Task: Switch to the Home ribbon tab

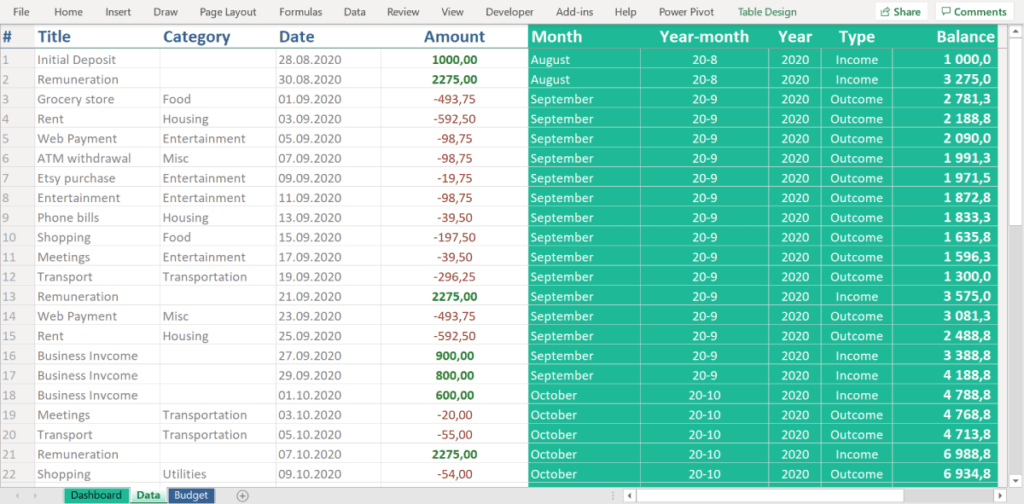Action: click(x=69, y=12)
